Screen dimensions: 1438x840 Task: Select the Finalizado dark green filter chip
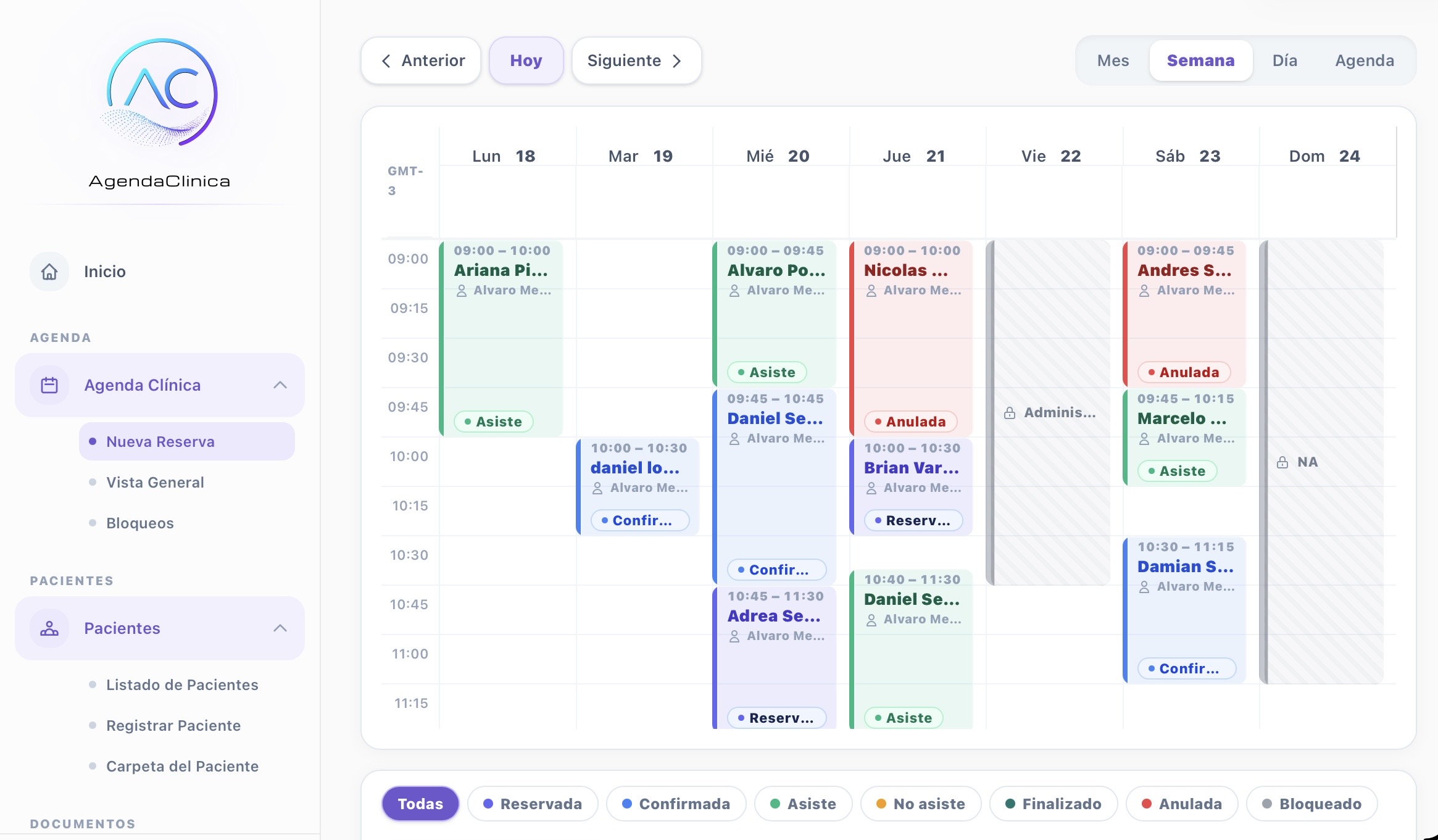coord(1054,804)
